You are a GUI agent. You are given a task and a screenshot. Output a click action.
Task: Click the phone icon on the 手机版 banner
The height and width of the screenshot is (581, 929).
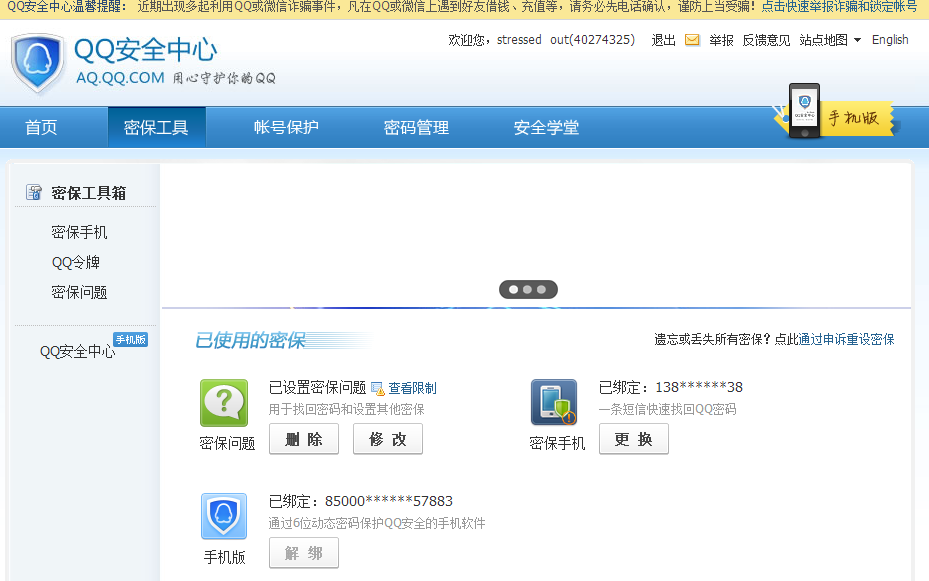click(x=805, y=111)
